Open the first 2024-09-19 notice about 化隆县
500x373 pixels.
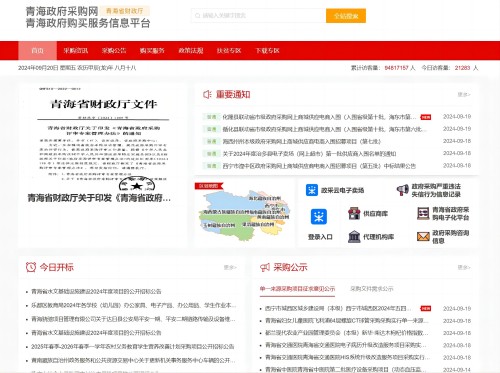coord(319,117)
